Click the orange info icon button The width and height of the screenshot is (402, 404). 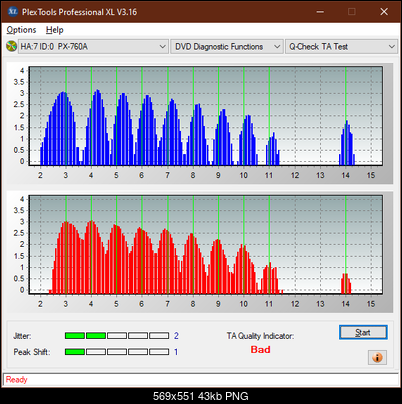(x=377, y=357)
